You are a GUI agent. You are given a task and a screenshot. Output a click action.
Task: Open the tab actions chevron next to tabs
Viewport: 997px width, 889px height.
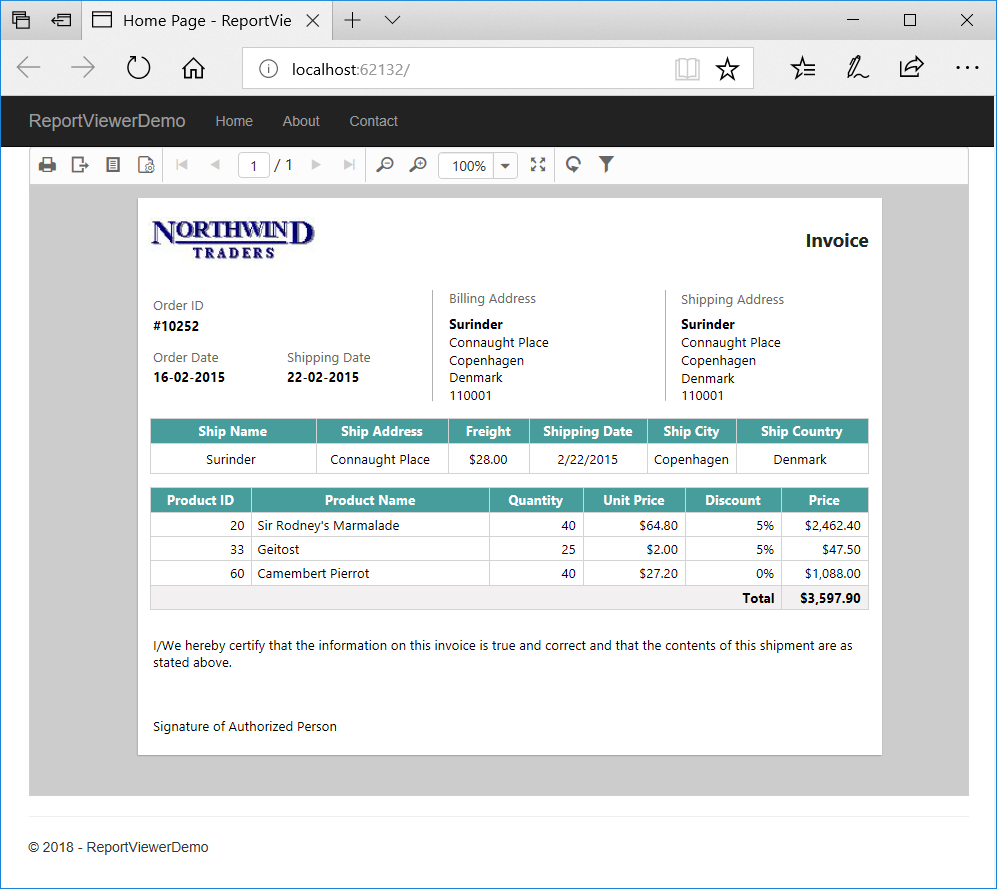pos(391,19)
